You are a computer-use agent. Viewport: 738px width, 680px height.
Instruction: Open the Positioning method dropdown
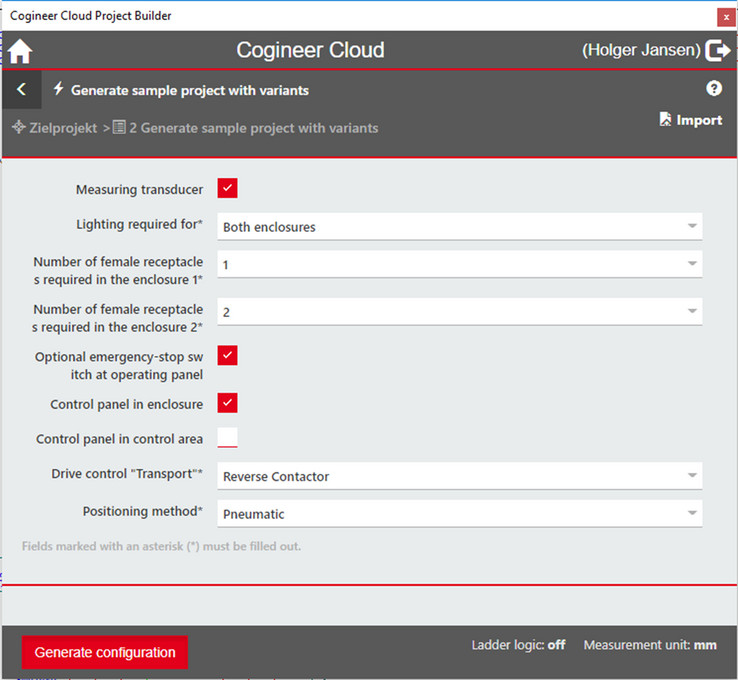(459, 514)
